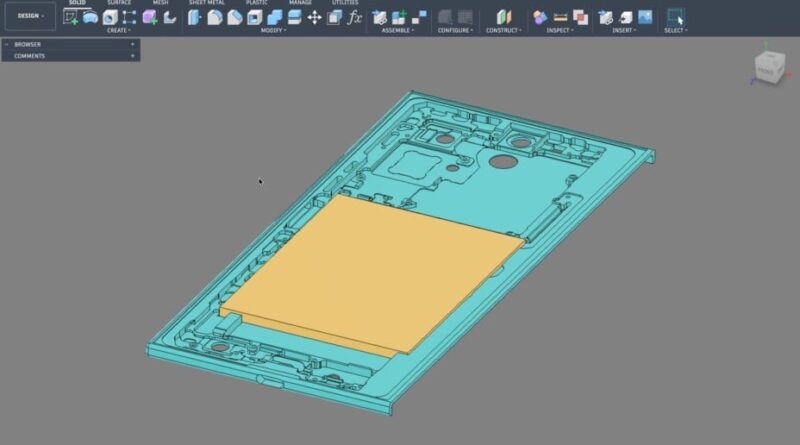This screenshot has height=445, width=800.
Task: Open the Modify dropdown menu
Action: (273, 30)
